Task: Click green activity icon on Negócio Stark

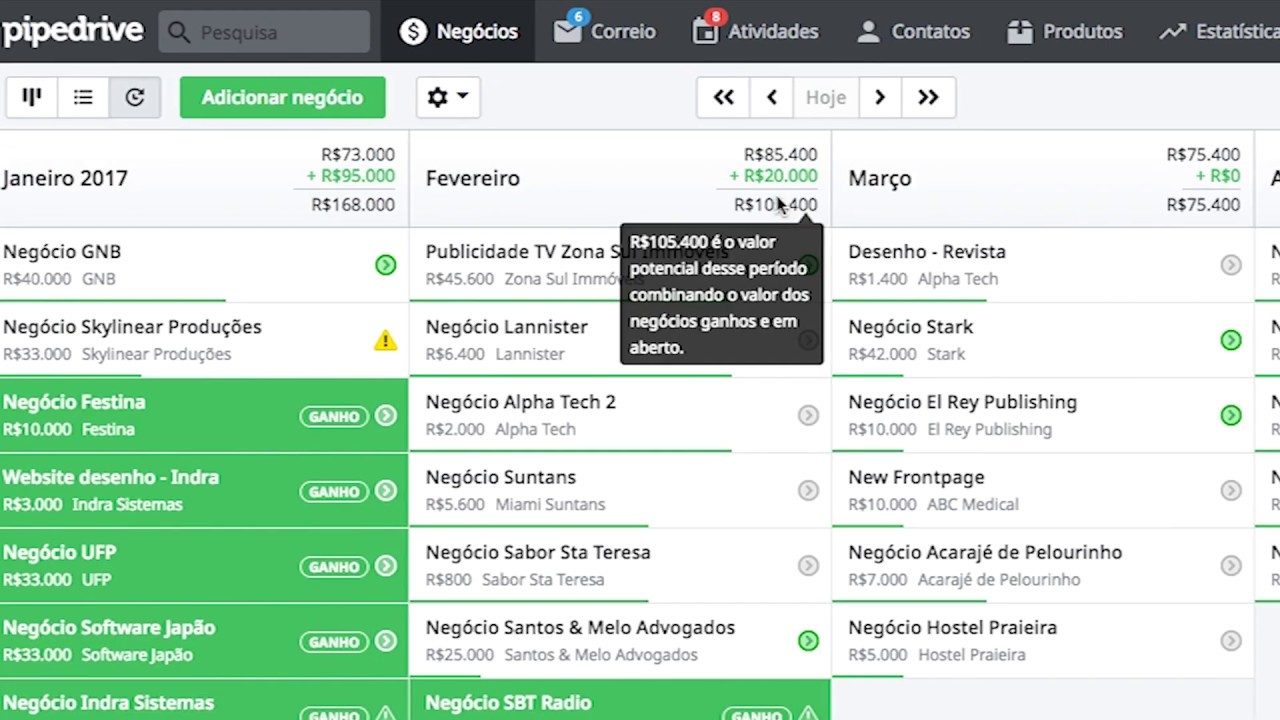Action: point(1231,340)
